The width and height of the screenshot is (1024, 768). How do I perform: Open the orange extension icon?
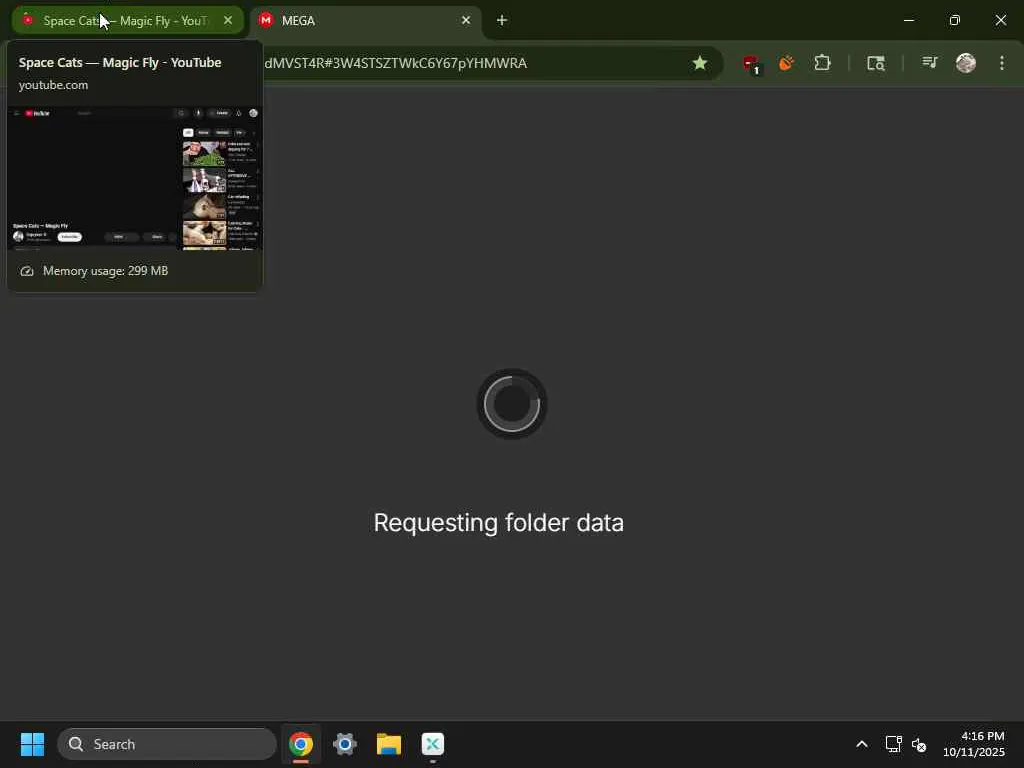tap(786, 63)
